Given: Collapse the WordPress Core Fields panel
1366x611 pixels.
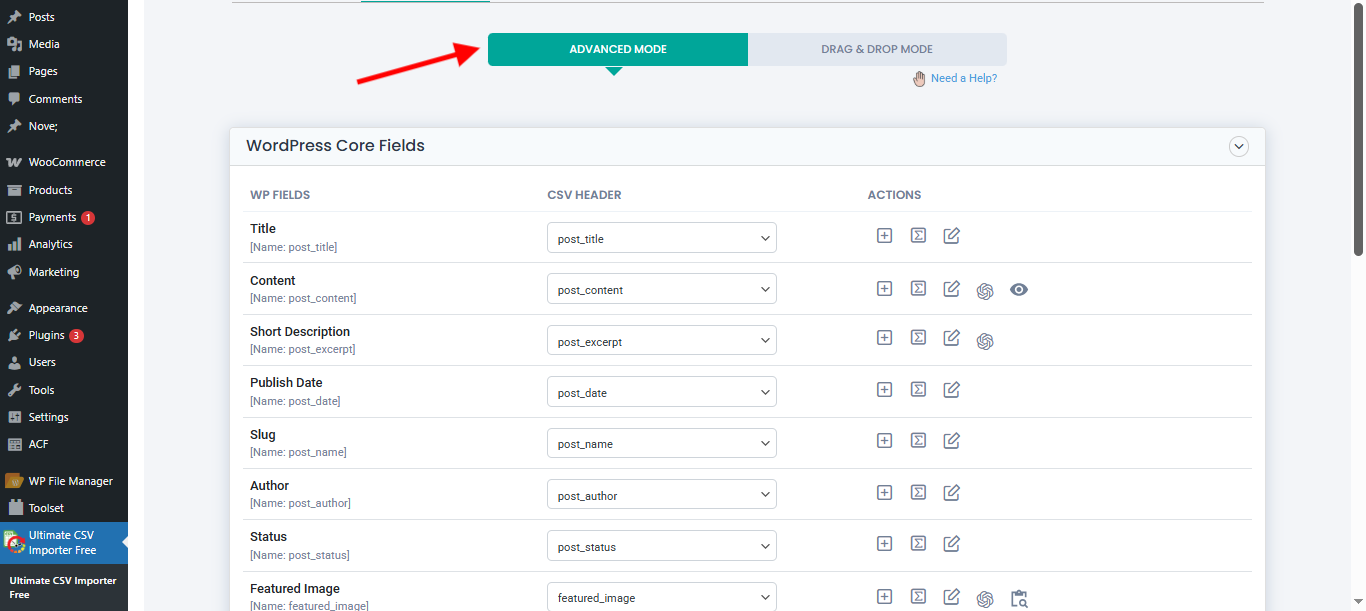Looking at the screenshot, I should click(x=1238, y=146).
